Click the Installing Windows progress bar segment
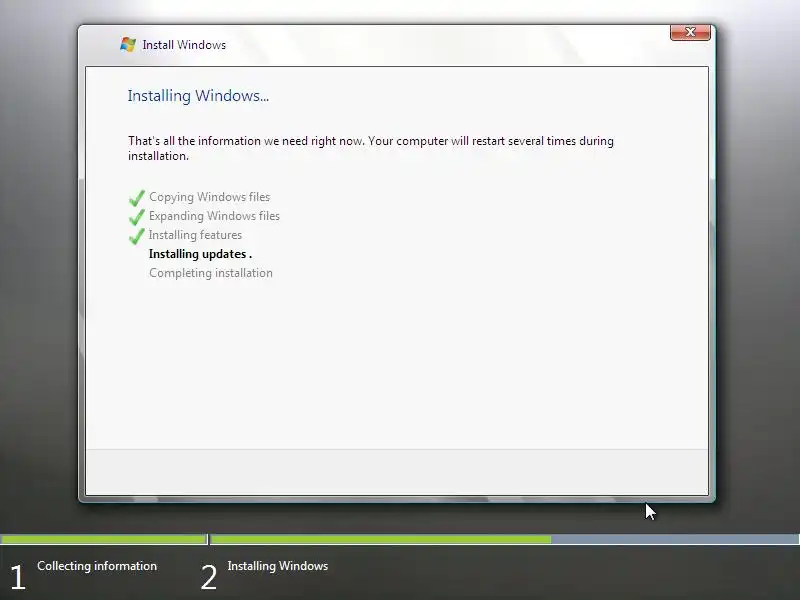 (x=505, y=539)
